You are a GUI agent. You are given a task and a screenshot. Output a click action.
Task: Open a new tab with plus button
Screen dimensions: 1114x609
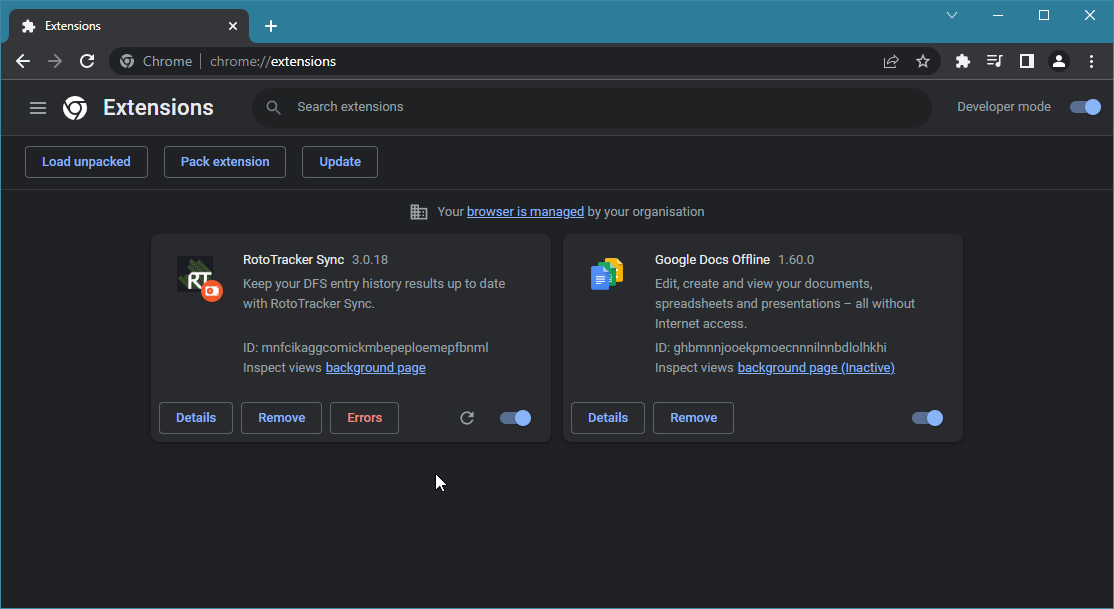[271, 26]
